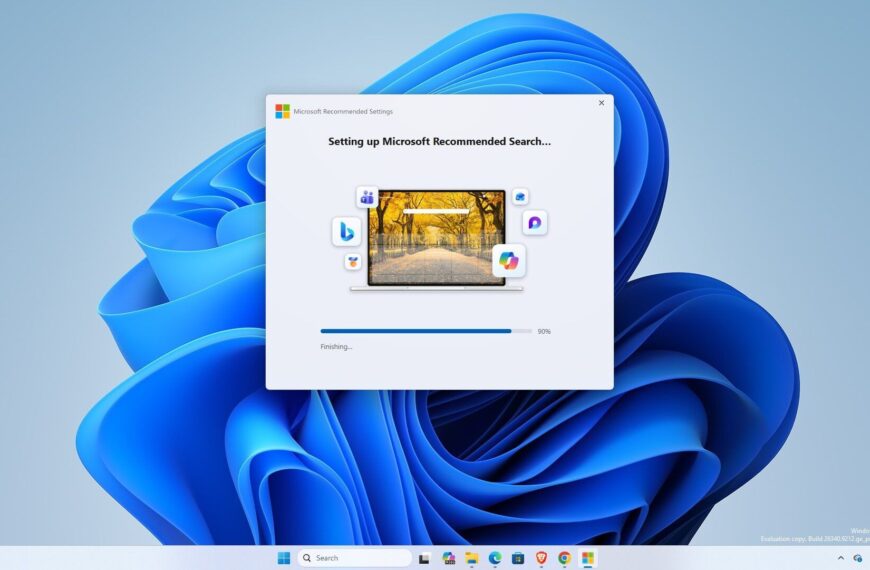Click the "Finishing..." status text

pos(336,347)
